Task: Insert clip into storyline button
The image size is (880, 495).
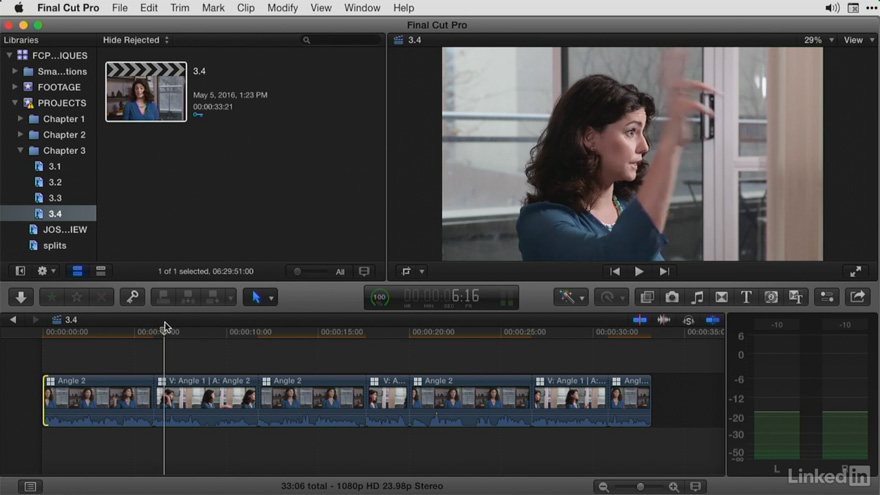Action: (x=189, y=297)
